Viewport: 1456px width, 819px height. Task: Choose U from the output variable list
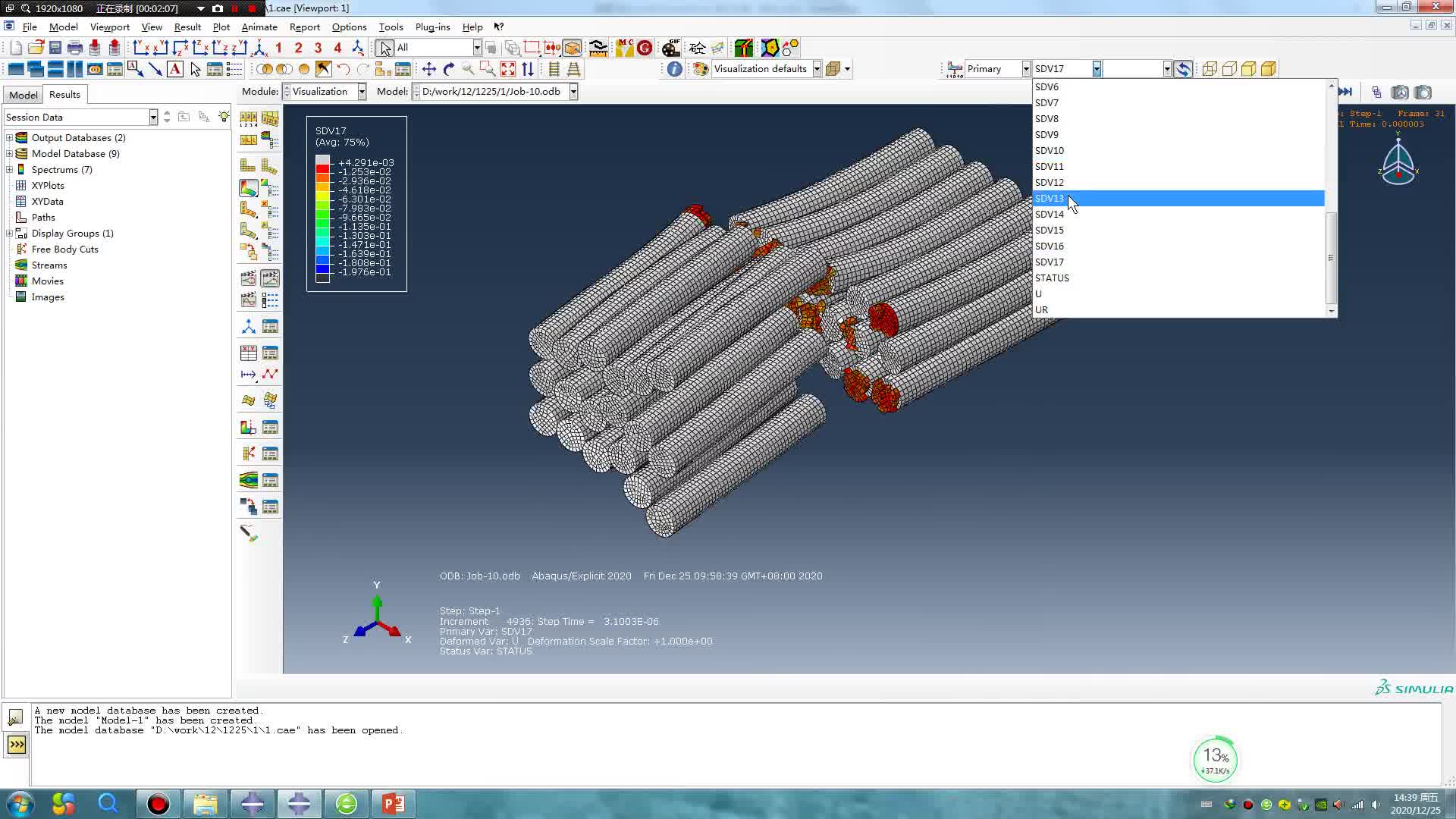tap(1178, 293)
